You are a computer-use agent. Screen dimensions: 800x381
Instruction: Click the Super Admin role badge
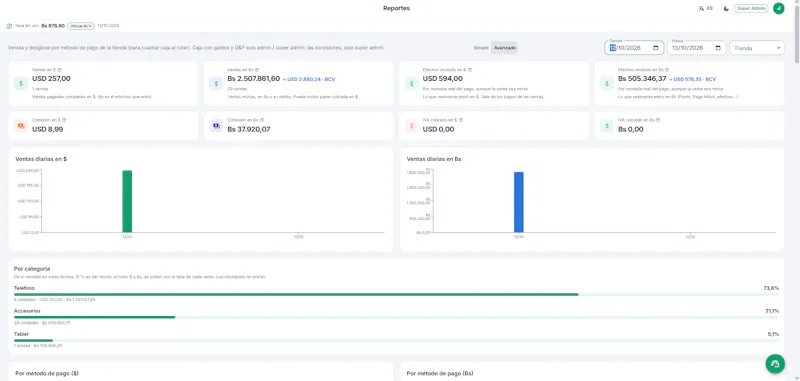pos(751,9)
